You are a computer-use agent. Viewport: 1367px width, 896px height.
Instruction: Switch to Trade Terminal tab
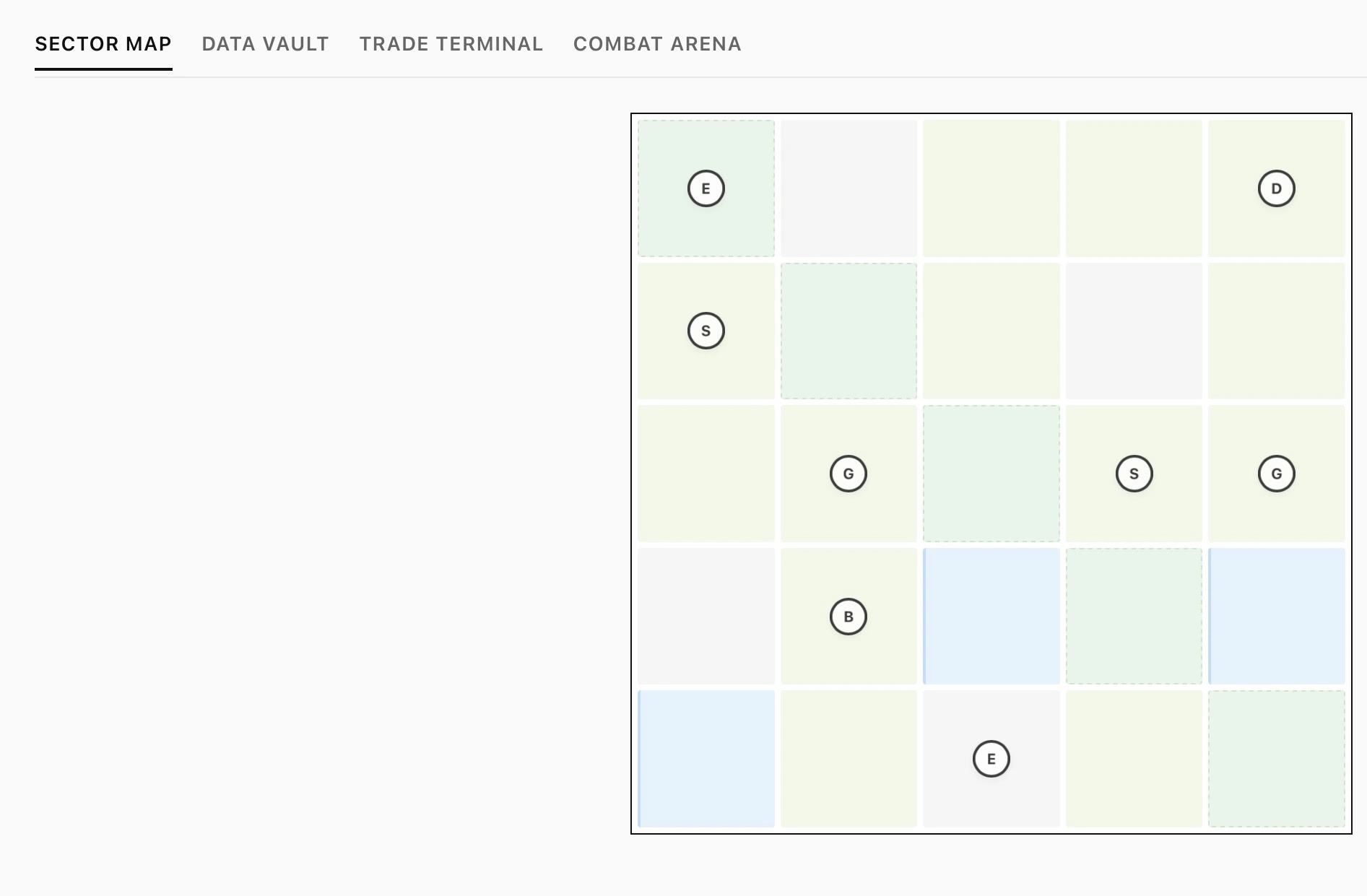(451, 44)
